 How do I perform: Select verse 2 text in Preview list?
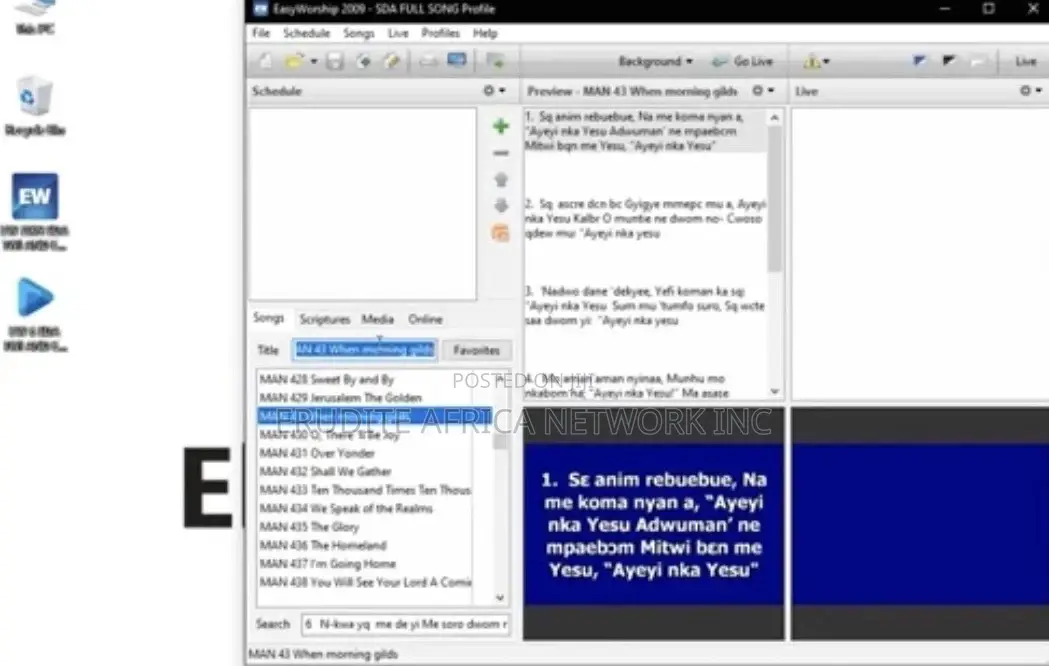click(645, 219)
